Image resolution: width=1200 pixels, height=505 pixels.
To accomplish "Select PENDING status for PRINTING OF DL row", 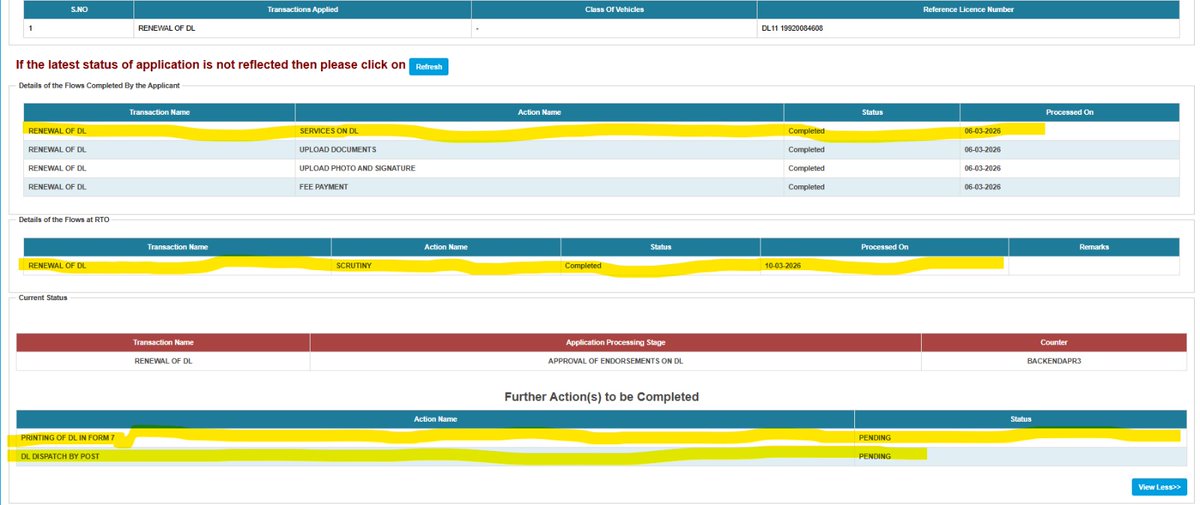I will tap(875, 438).
